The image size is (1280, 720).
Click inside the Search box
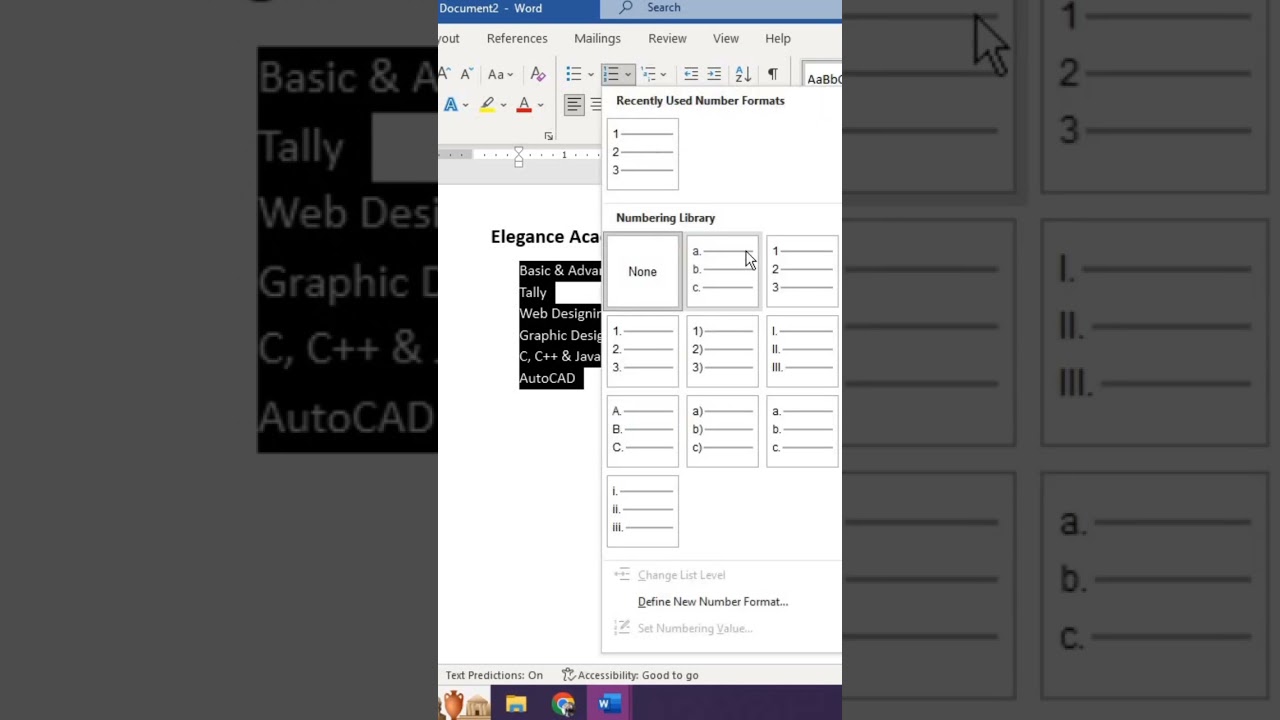720,8
